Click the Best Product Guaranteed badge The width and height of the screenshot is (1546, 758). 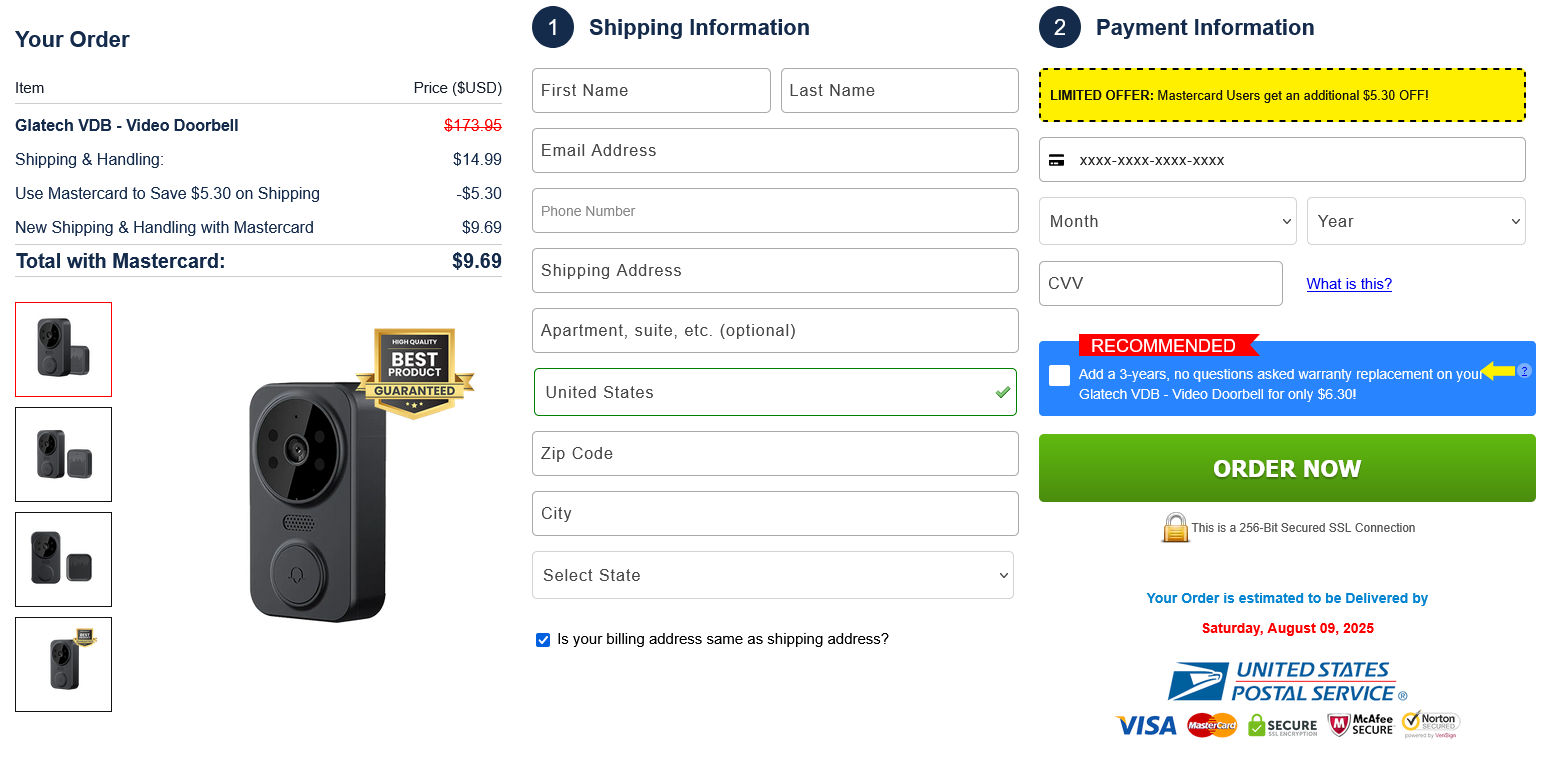click(414, 372)
